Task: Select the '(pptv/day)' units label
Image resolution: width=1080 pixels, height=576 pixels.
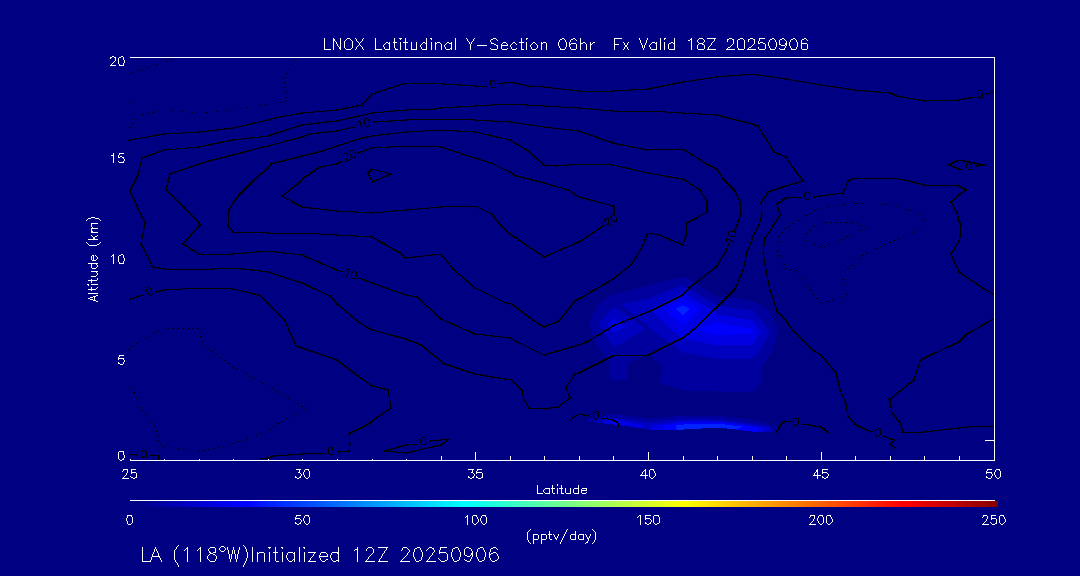Action: 561,536
